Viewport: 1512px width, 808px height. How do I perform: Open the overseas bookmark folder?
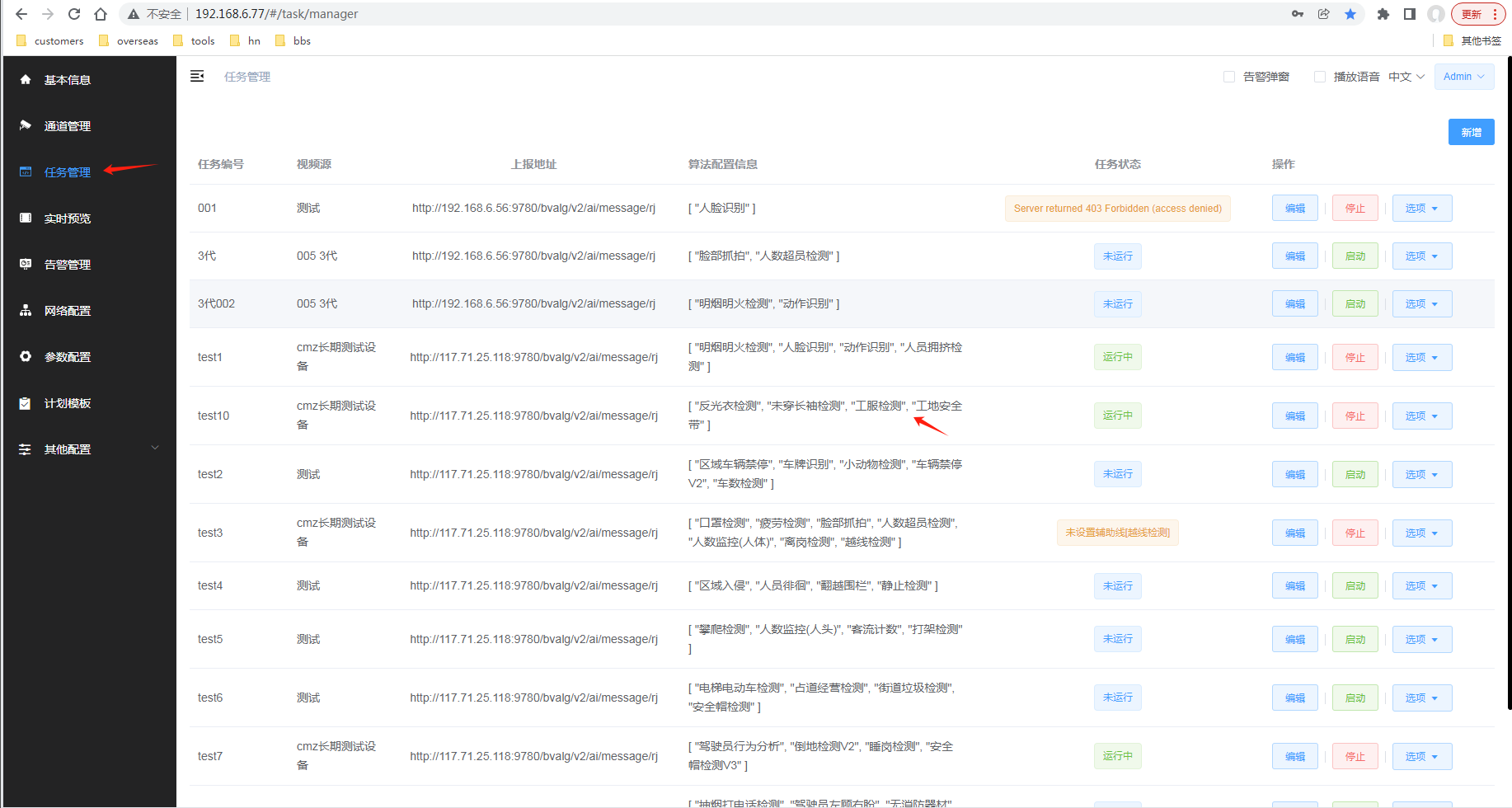(129, 40)
